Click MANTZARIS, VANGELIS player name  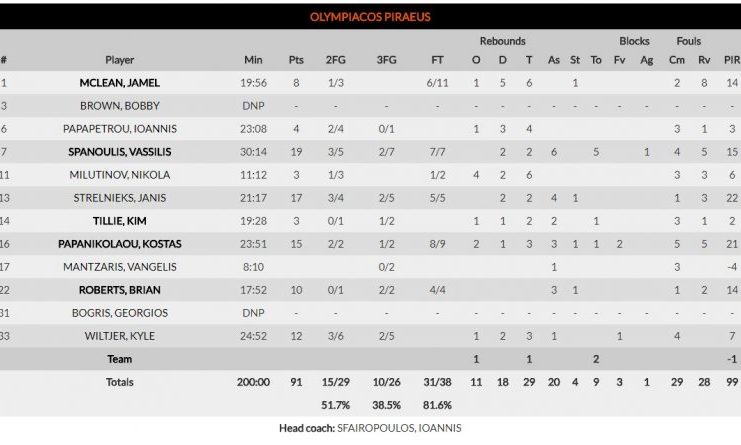click(119, 267)
